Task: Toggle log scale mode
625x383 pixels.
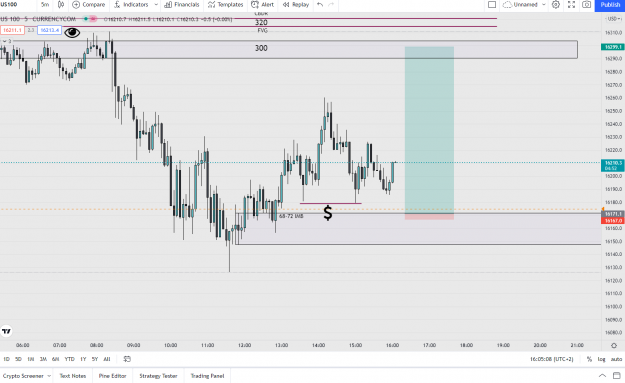Action: point(601,359)
